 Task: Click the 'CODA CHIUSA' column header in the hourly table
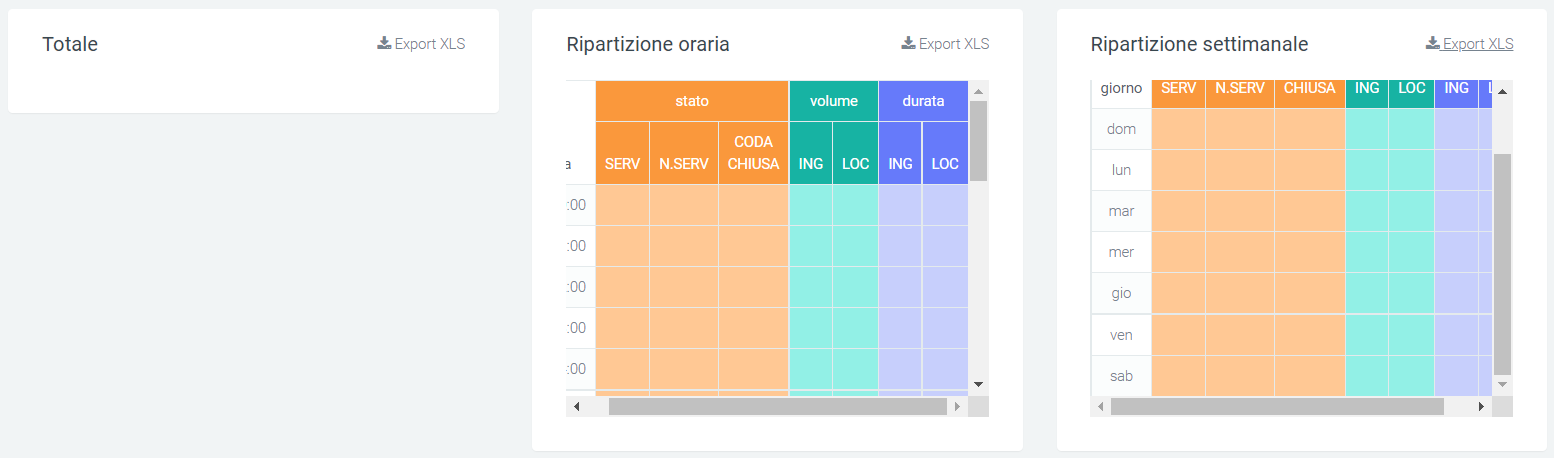tap(753, 153)
